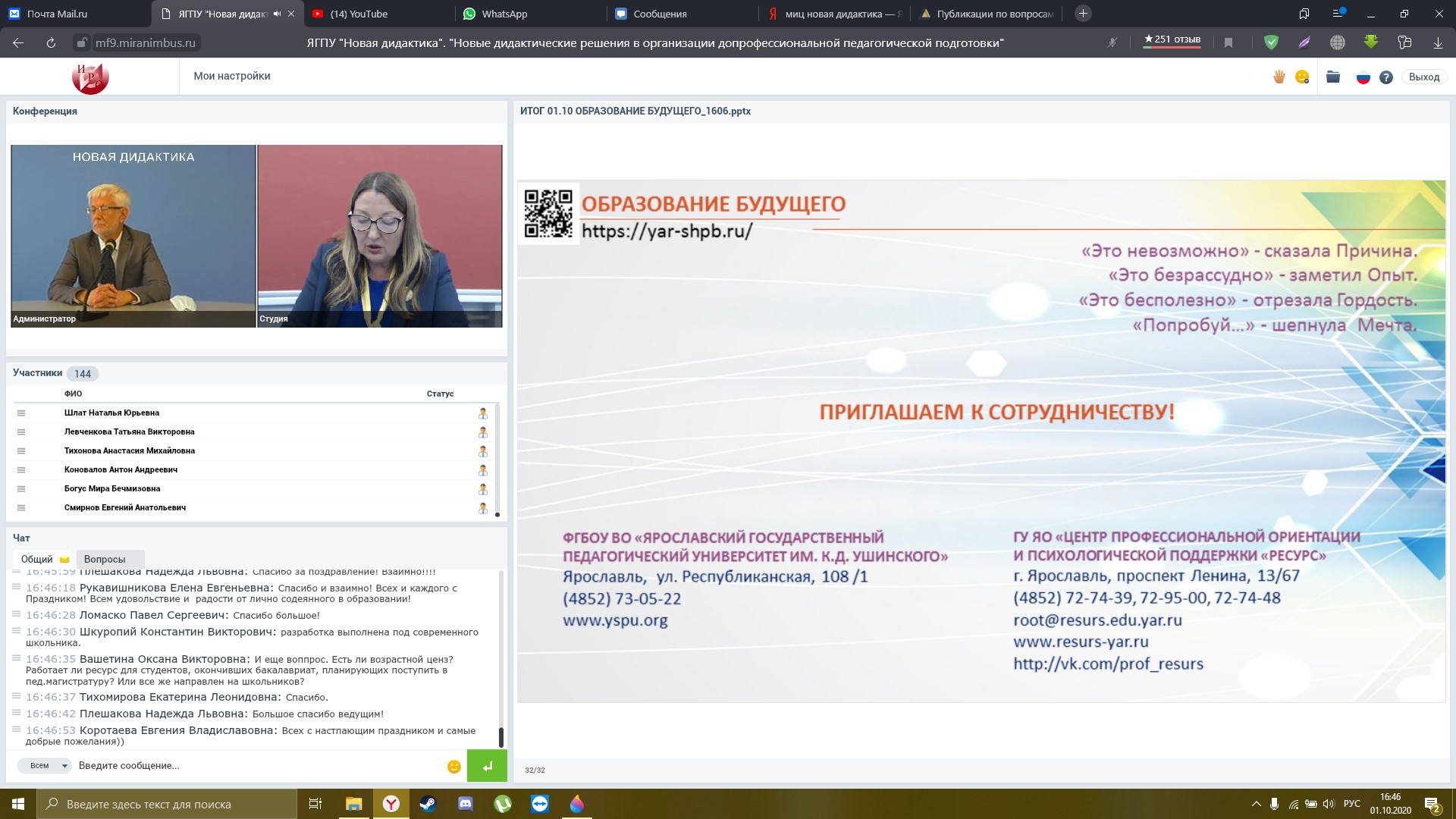Expand the Всем recipient dropdown
This screenshot has width=1456, height=819.
click(x=45, y=766)
